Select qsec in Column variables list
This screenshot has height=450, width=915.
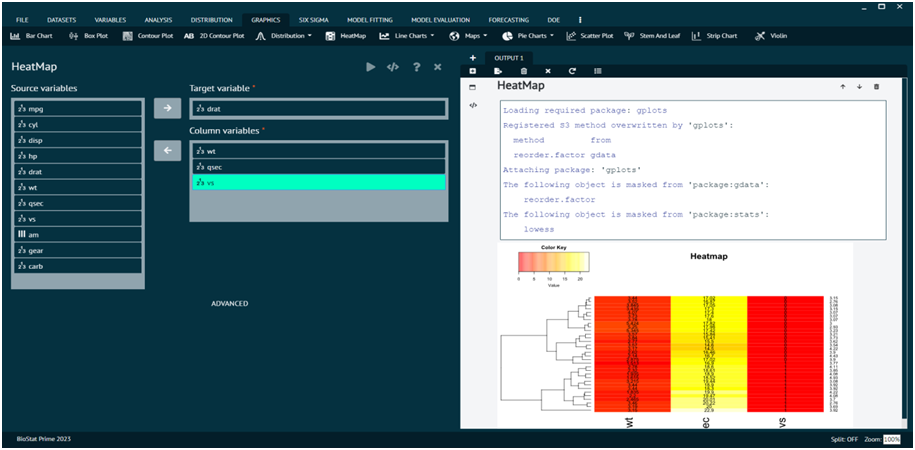pos(319,167)
